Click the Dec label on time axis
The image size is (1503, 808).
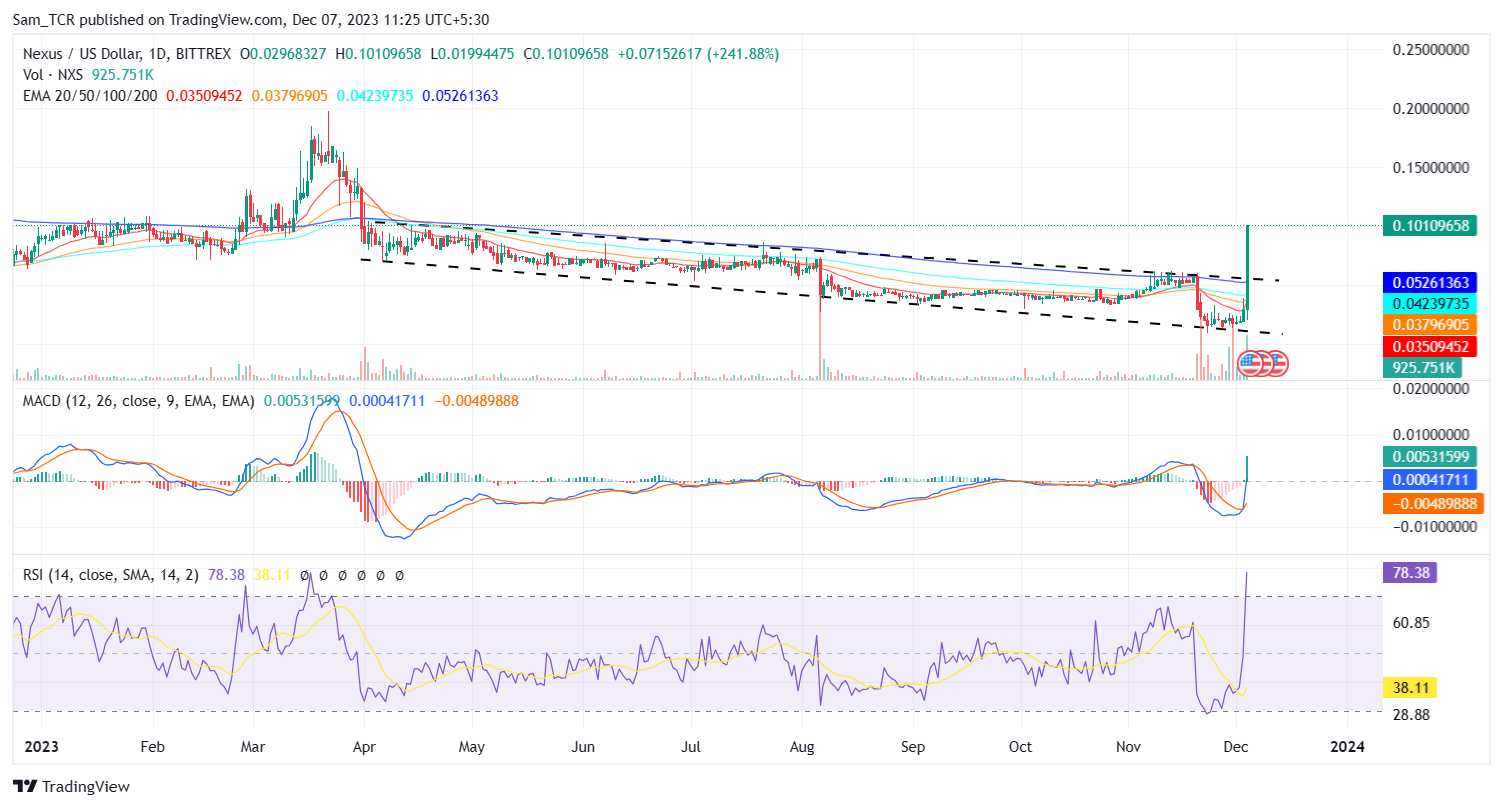pyautogui.click(x=1236, y=746)
